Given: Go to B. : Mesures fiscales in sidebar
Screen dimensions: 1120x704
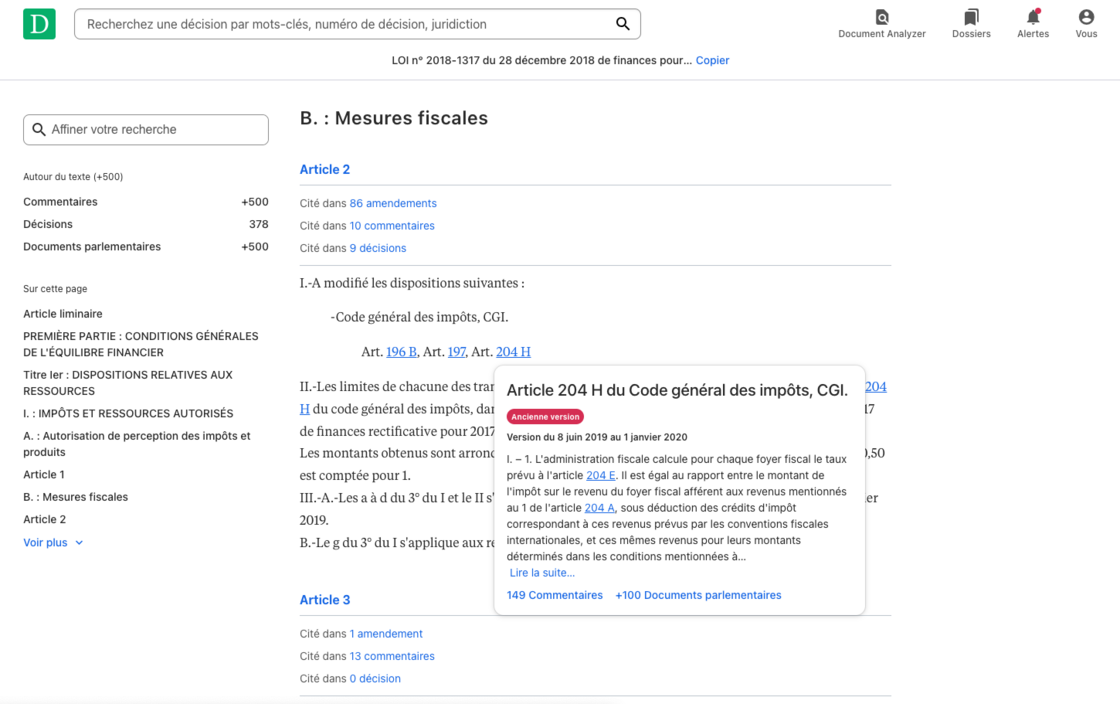Looking at the screenshot, I should point(76,497).
